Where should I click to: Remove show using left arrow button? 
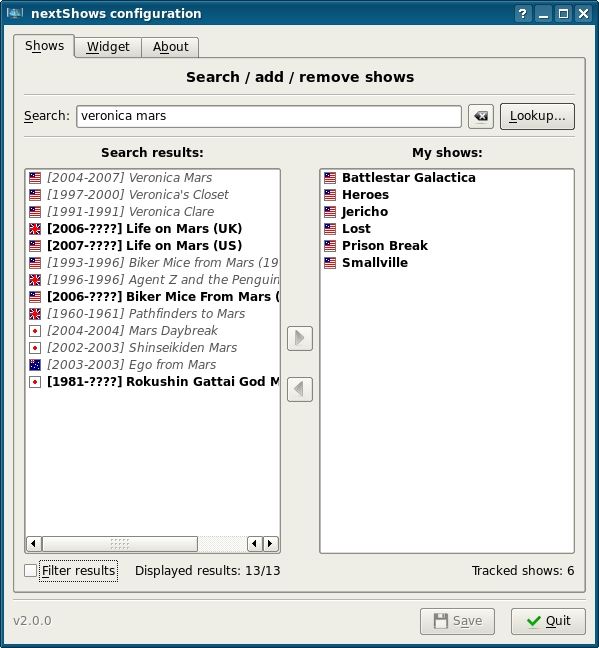(300, 389)
